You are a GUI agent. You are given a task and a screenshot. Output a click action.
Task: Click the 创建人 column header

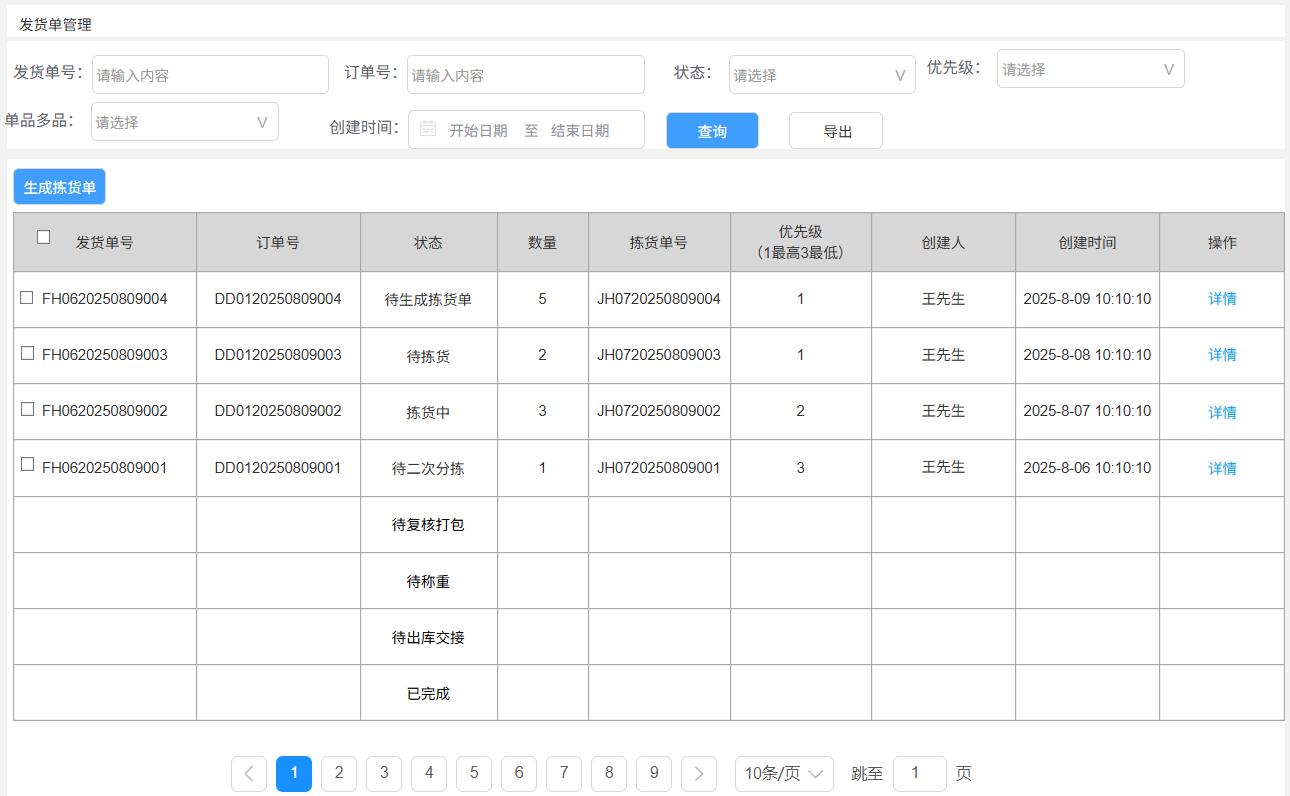[x=943, y=242]
